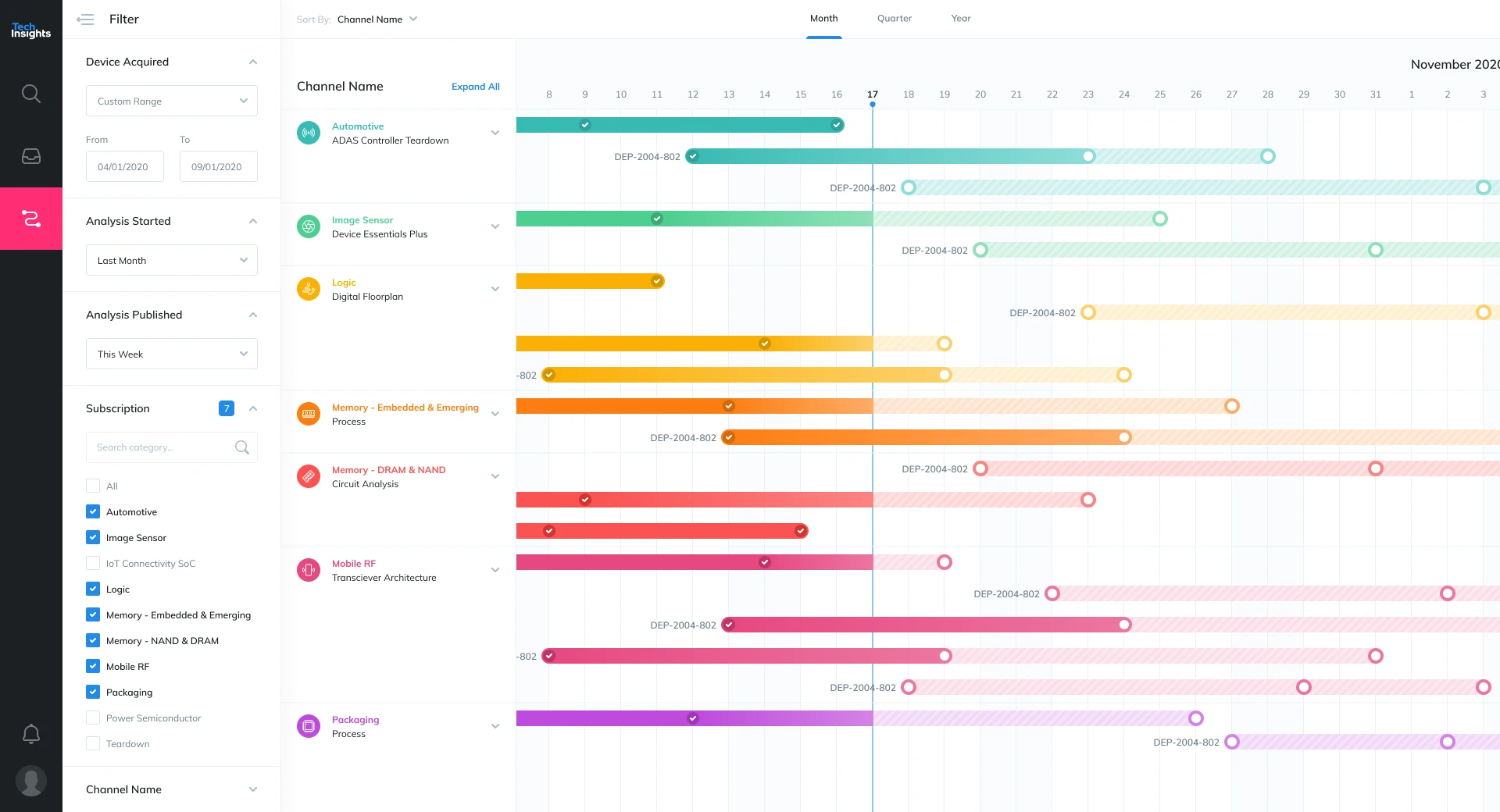Screen dimensions: 1500x812
Task: Click the inbox icon in the left sidebar
Action: [x=31, y=156]
